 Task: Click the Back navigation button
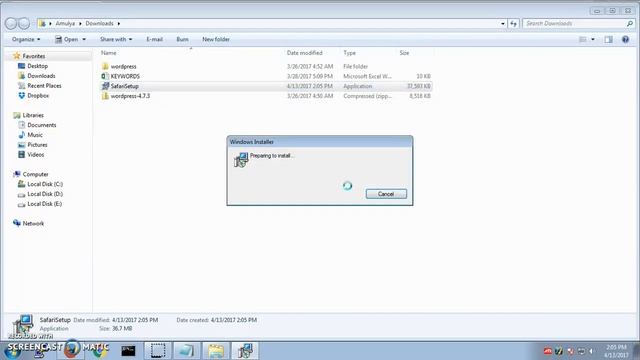click(11, 24)
